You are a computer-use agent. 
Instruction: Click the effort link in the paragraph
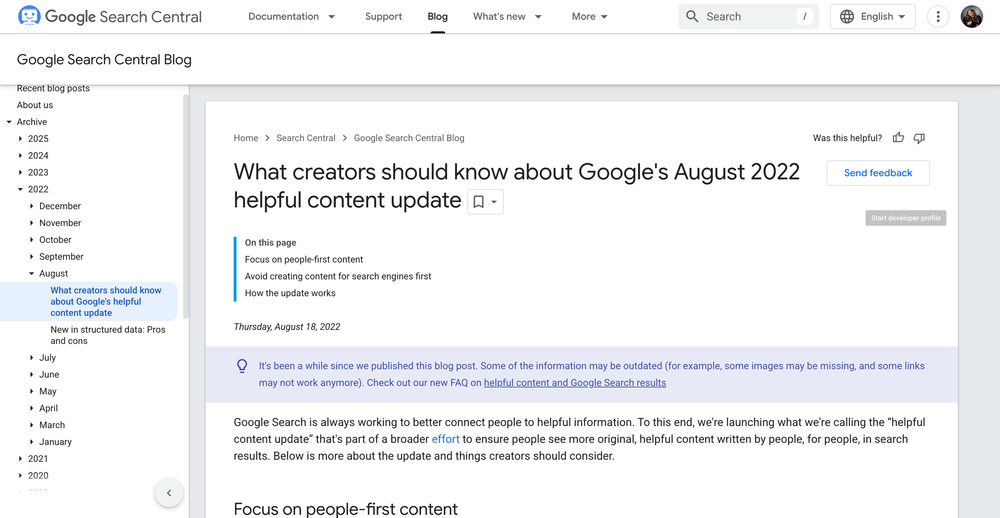(x=445, y=439)
